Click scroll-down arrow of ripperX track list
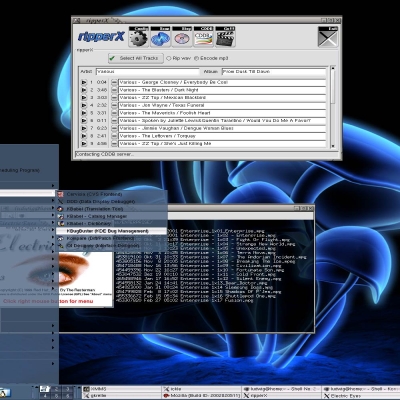Viewport: 400px width, 400px height. pos(332,146)
